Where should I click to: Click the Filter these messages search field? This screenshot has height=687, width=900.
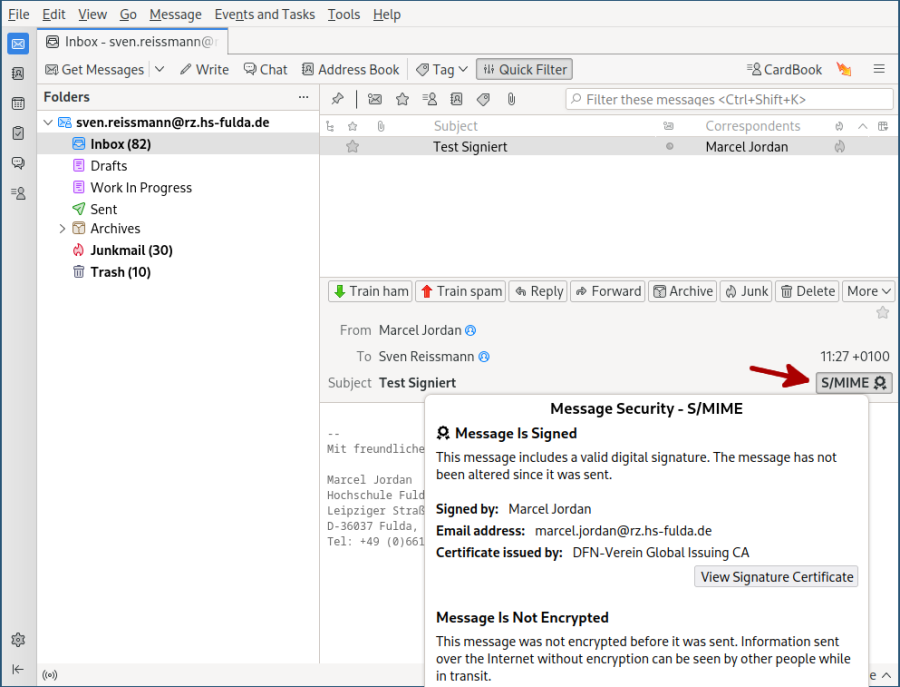point(730,99)
